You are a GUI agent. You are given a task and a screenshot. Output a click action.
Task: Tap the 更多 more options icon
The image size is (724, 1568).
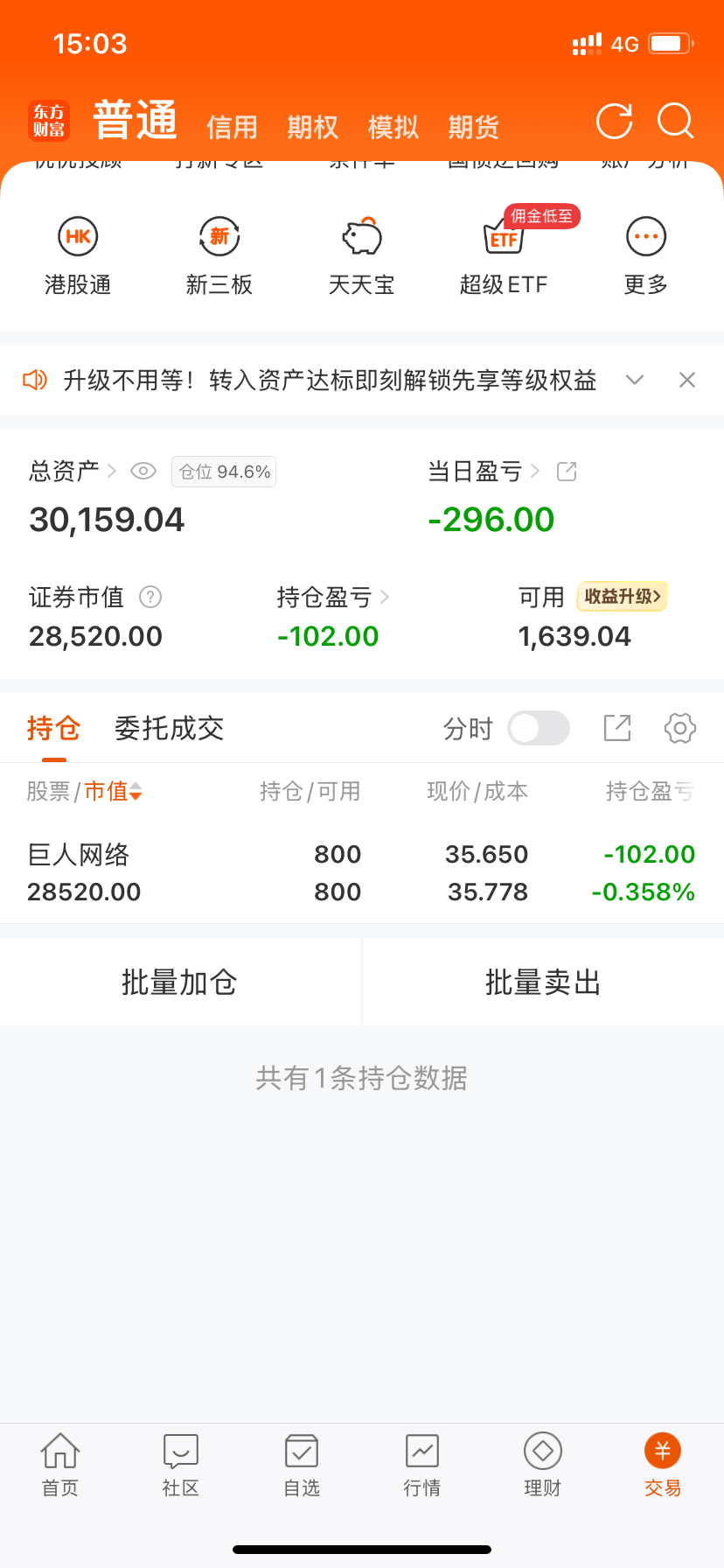(646, 237)
